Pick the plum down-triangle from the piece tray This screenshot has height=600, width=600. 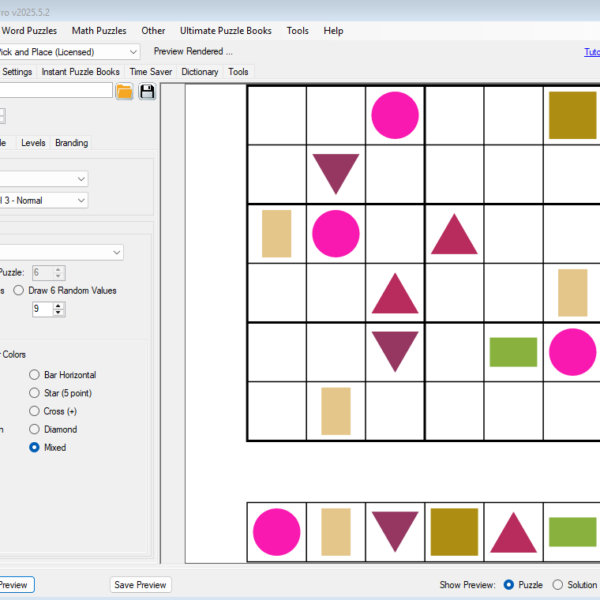395,532
